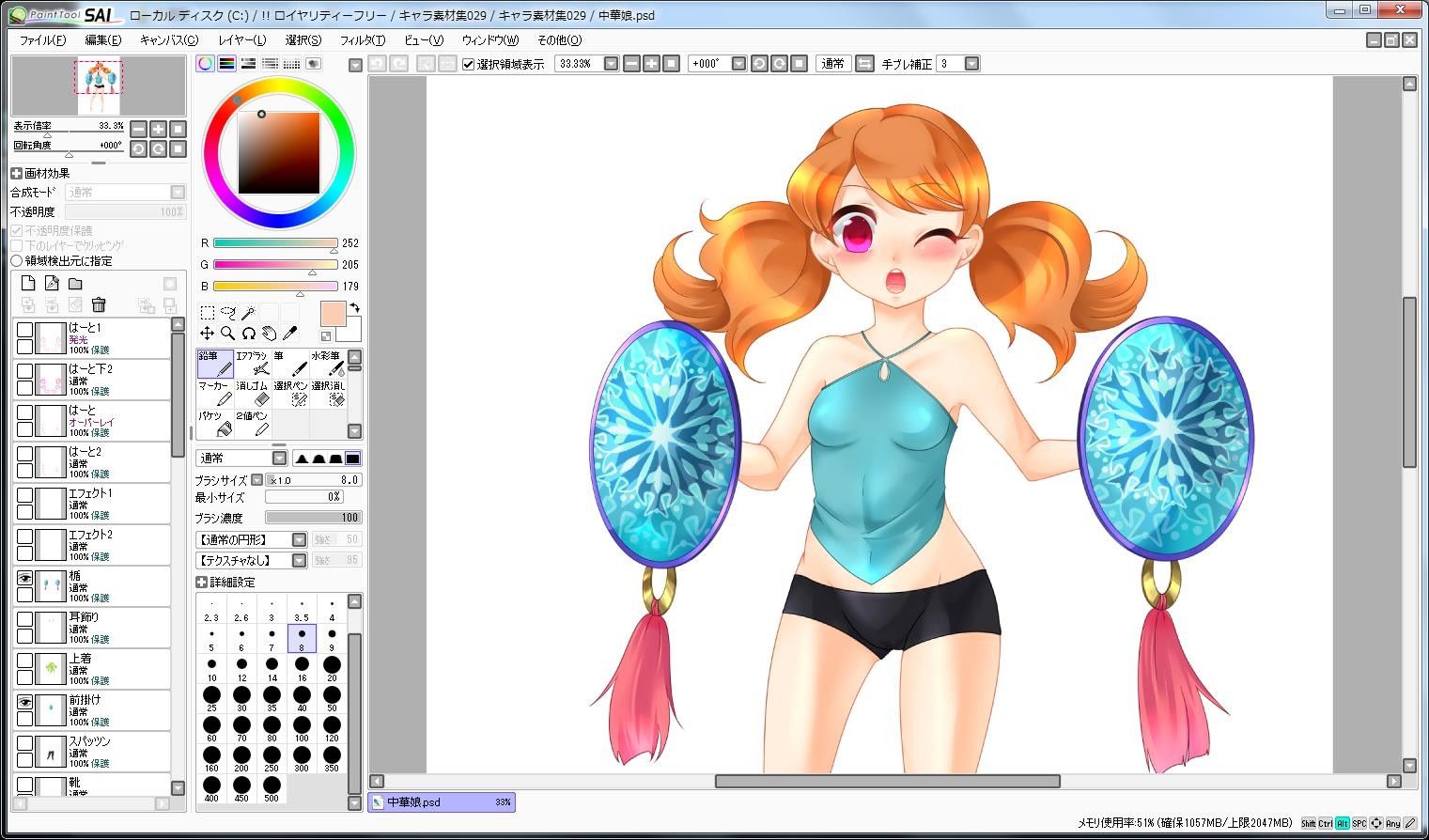Choose the 消しゴム eraser tool
The width and height of the screenshot is (1429, 840).
pyautogui.click(x=253, y=394)
